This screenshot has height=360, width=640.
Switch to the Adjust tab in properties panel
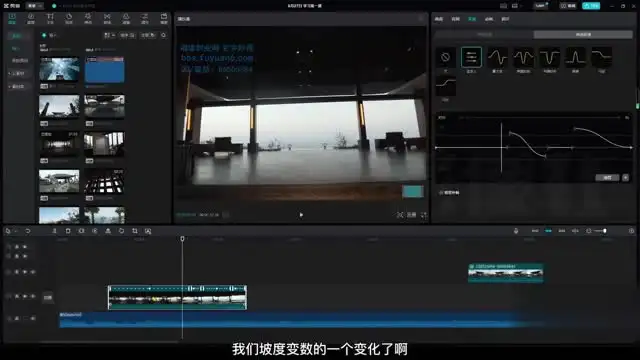[505, 19]
